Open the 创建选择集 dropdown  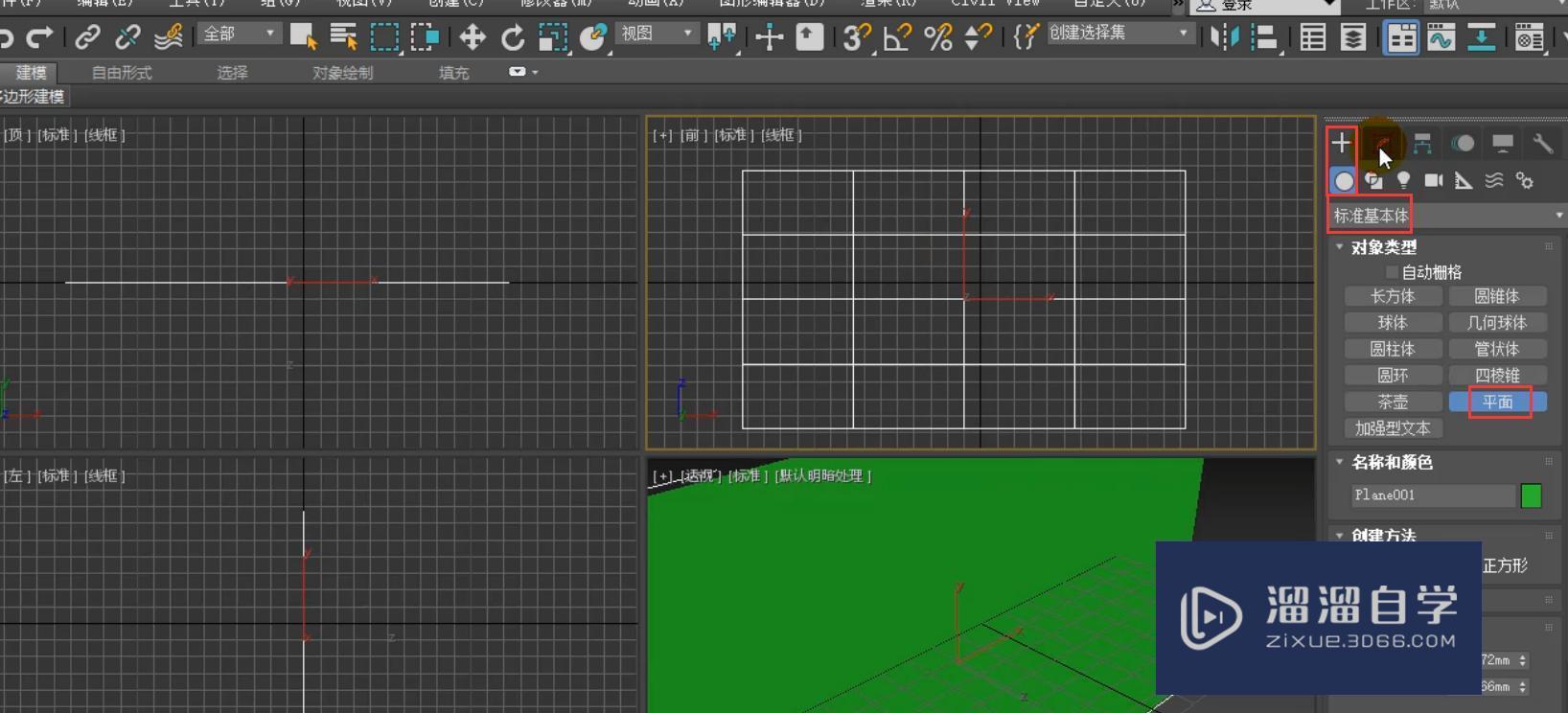(x=1118, y=34)
